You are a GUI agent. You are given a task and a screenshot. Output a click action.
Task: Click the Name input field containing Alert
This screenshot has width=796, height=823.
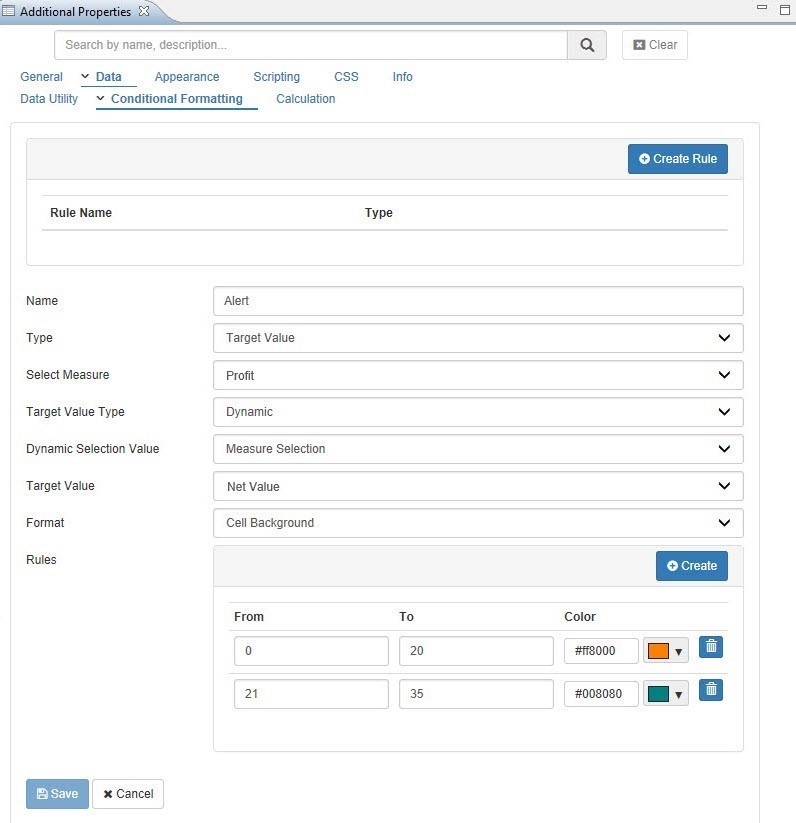(x=478, y=301)
